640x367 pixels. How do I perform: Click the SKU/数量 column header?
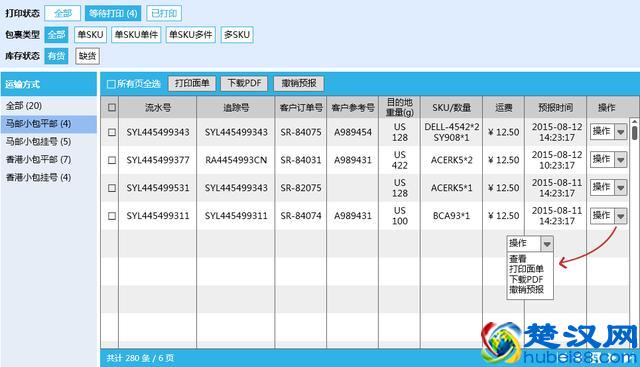click(x=451, y=107)
